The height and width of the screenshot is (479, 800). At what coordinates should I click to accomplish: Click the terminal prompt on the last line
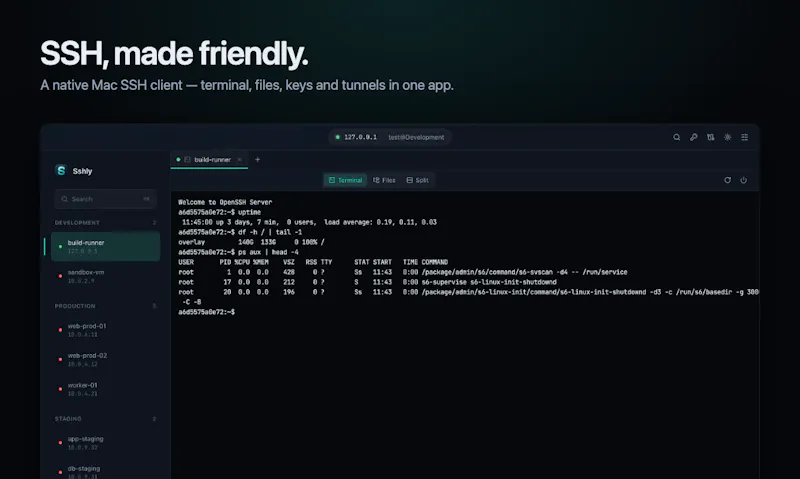(x=207, y=312)
